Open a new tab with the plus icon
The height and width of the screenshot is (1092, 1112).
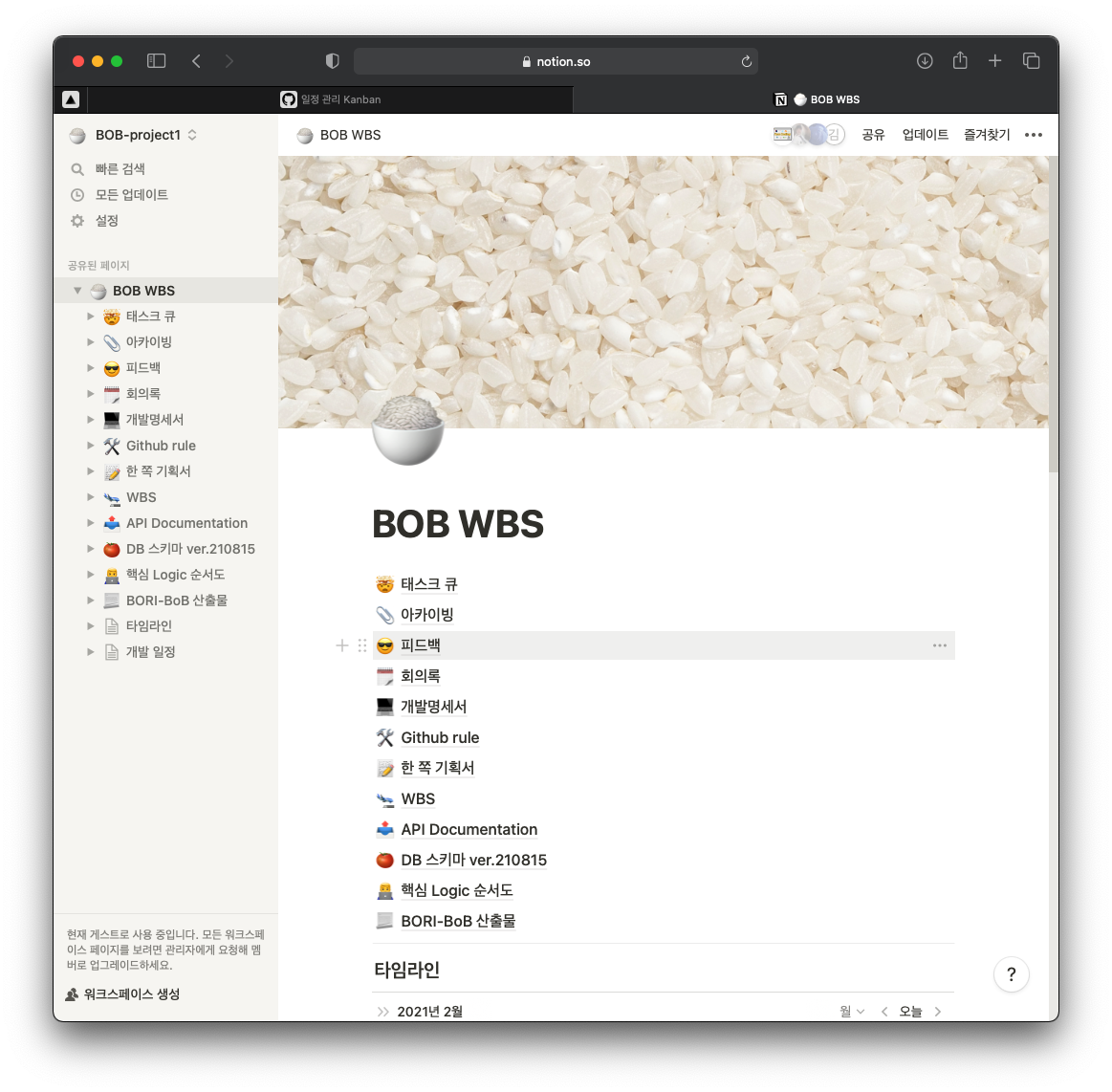click(995, 61)
